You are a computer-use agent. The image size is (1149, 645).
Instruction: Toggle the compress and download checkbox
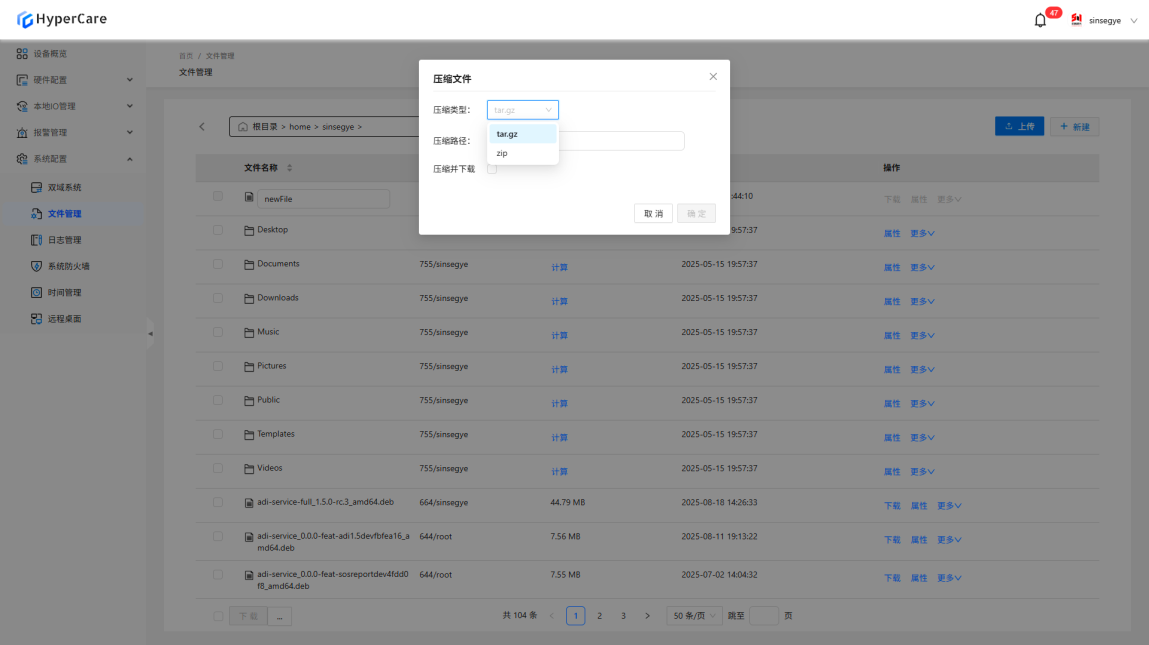click(492, 169)
